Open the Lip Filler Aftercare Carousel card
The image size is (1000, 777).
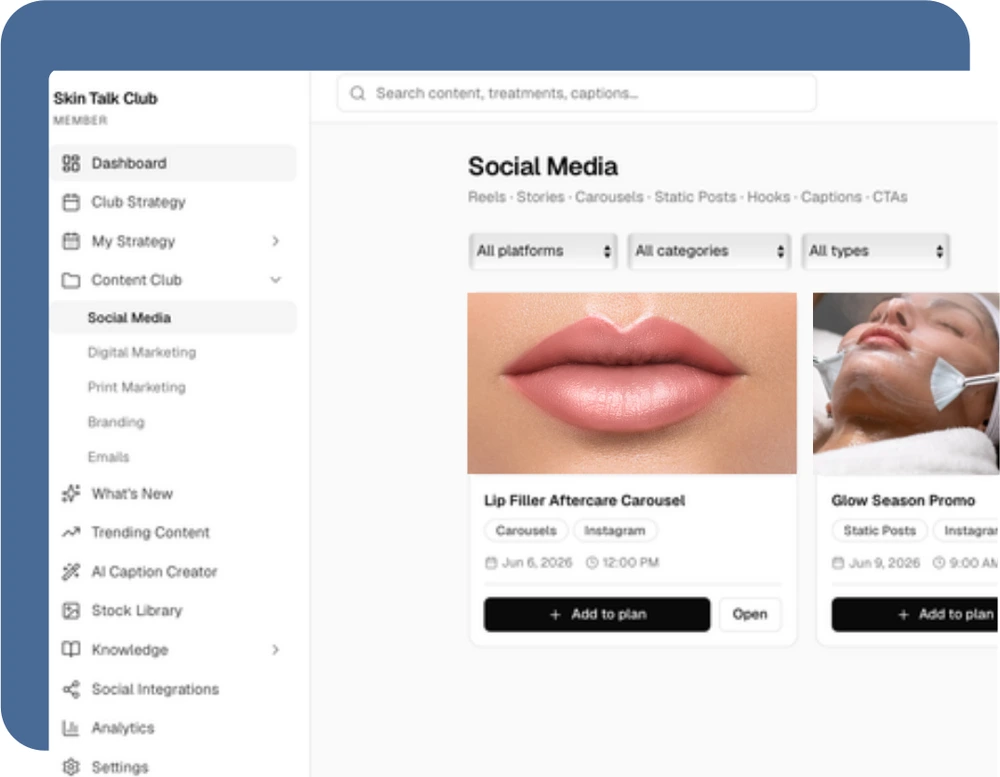[750, 614]
